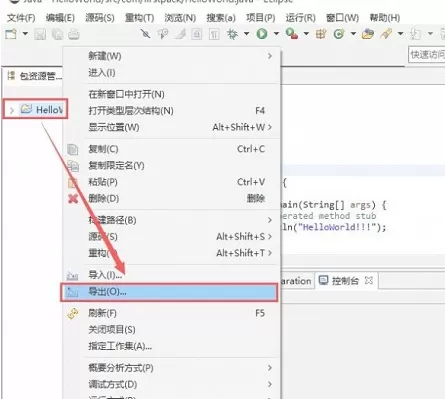
Task: Open dropdown arrow next to New Class icon
Action: [353, 34]
